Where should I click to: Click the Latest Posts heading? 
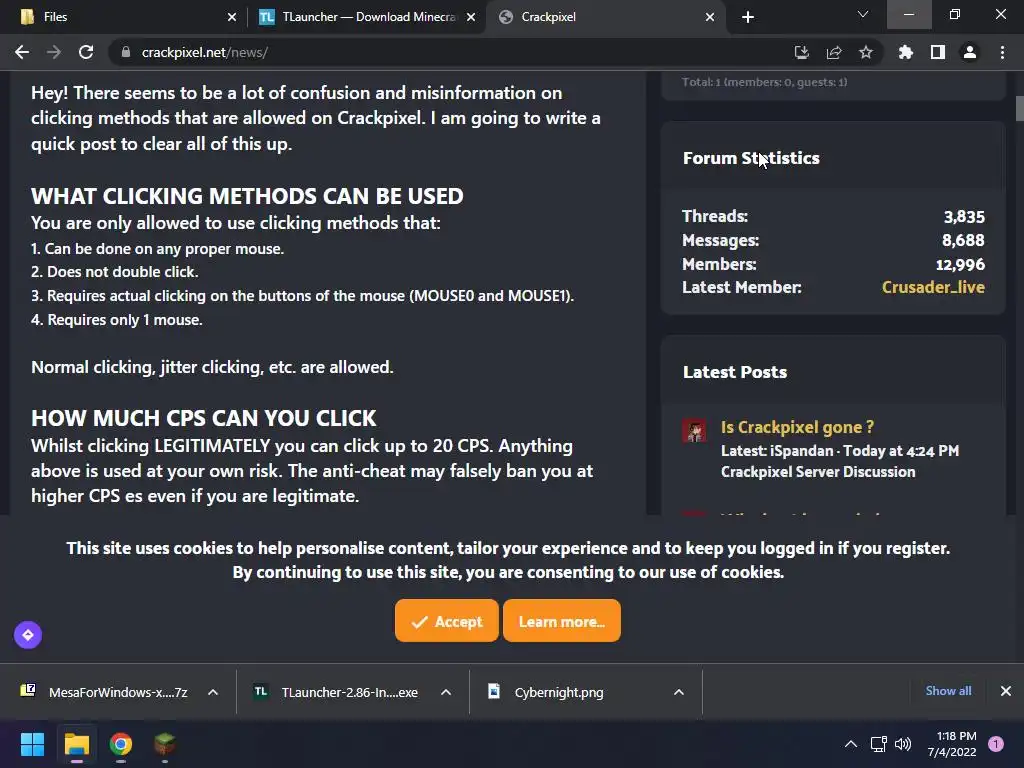point(735,372)
